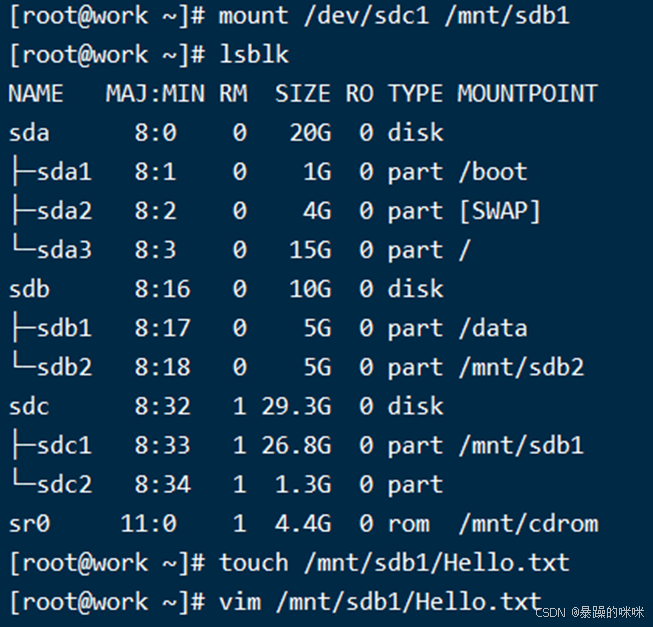Click the /data mountpoint text
The width and height of the screenshot is (653, 627).
point(492,328)
